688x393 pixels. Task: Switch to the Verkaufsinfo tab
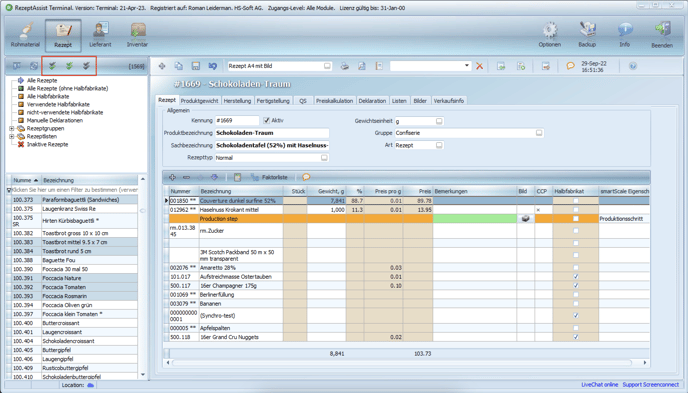(449, 101)
